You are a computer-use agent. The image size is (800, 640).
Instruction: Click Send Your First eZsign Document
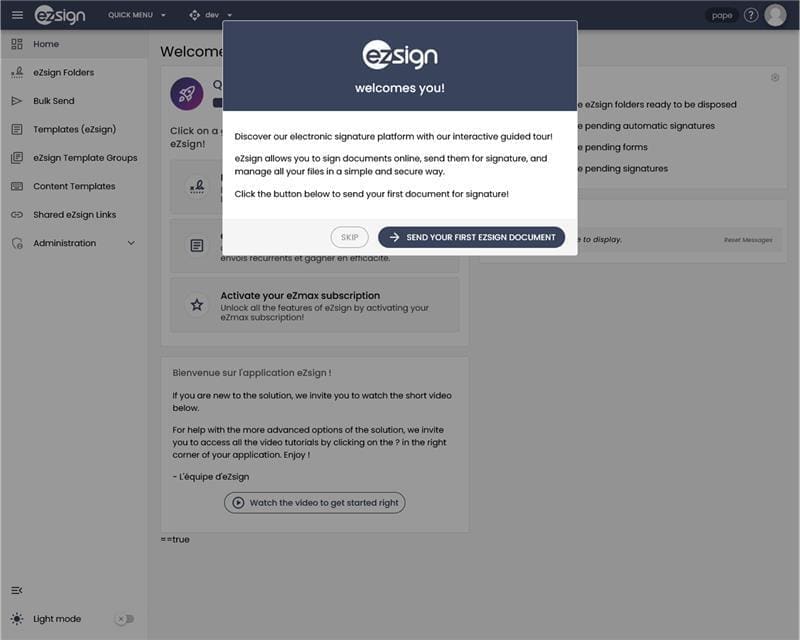click(x=471, y=237)
